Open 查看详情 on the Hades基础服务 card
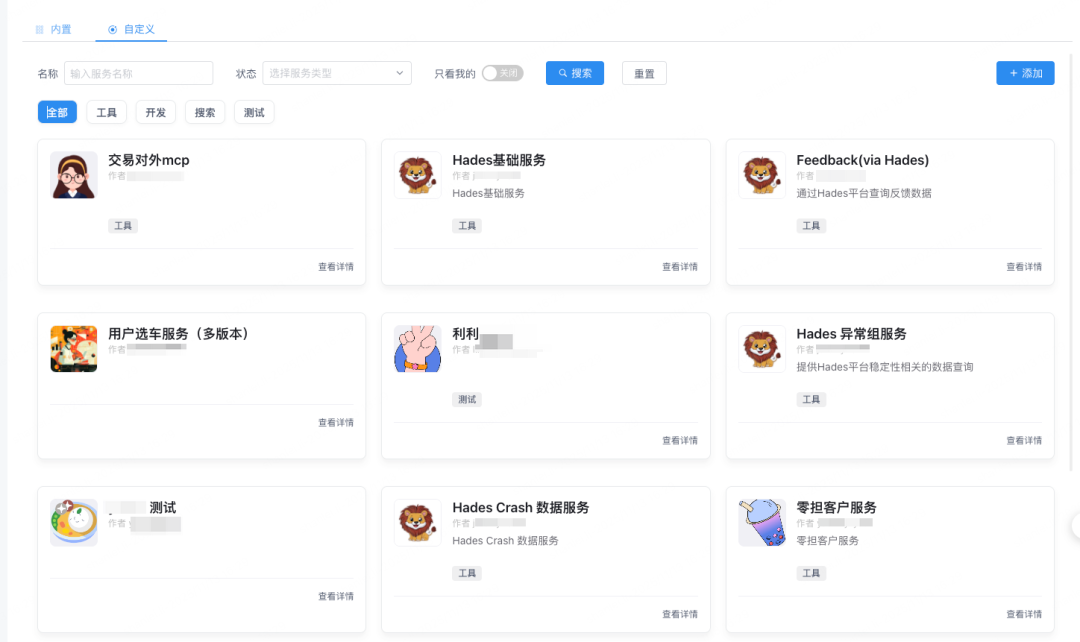The height and width of the screenshot is (642, 1080). coord(679,266)
